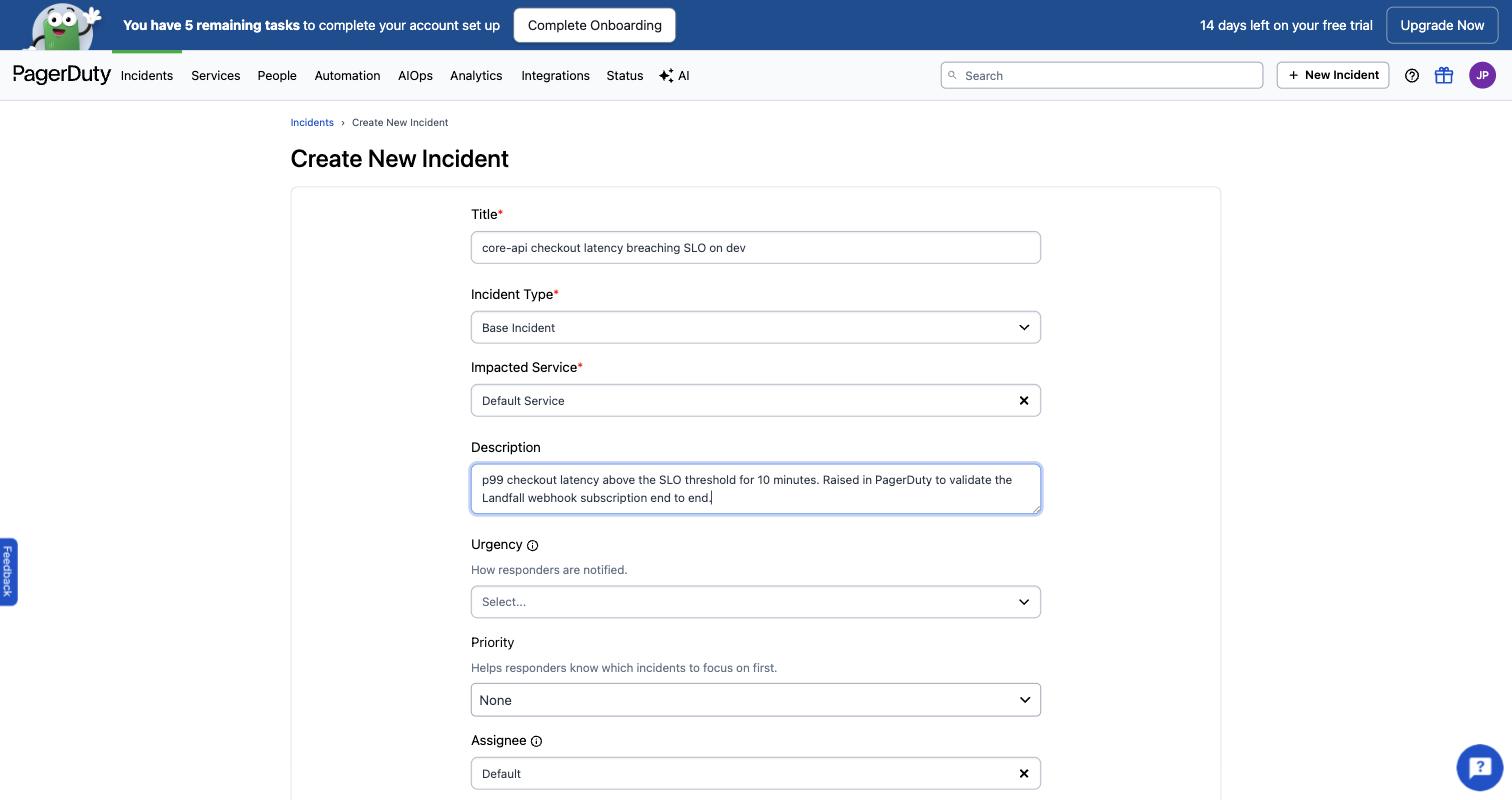Open the Assignee combo box
The height and width of the screenshot is (800, 1512).
point(756,773)
